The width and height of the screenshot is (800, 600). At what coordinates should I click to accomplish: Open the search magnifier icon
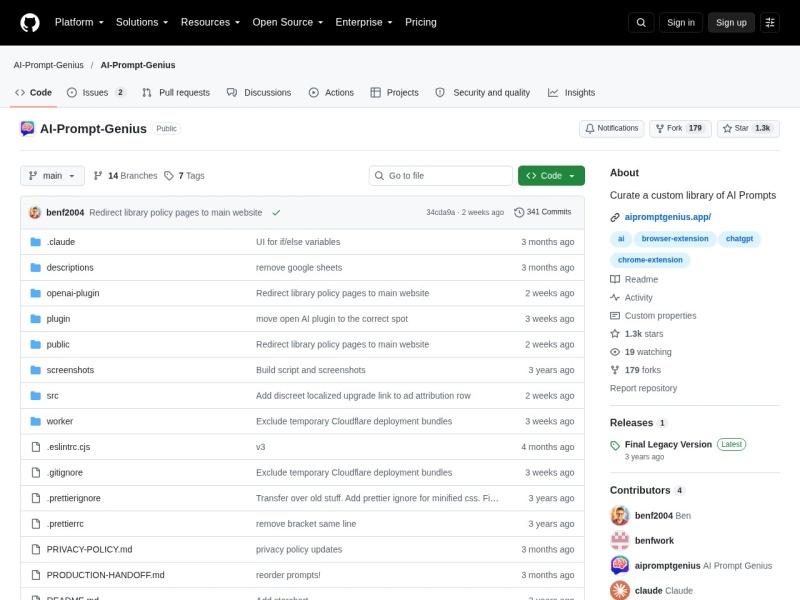click(x=641, y=22)
